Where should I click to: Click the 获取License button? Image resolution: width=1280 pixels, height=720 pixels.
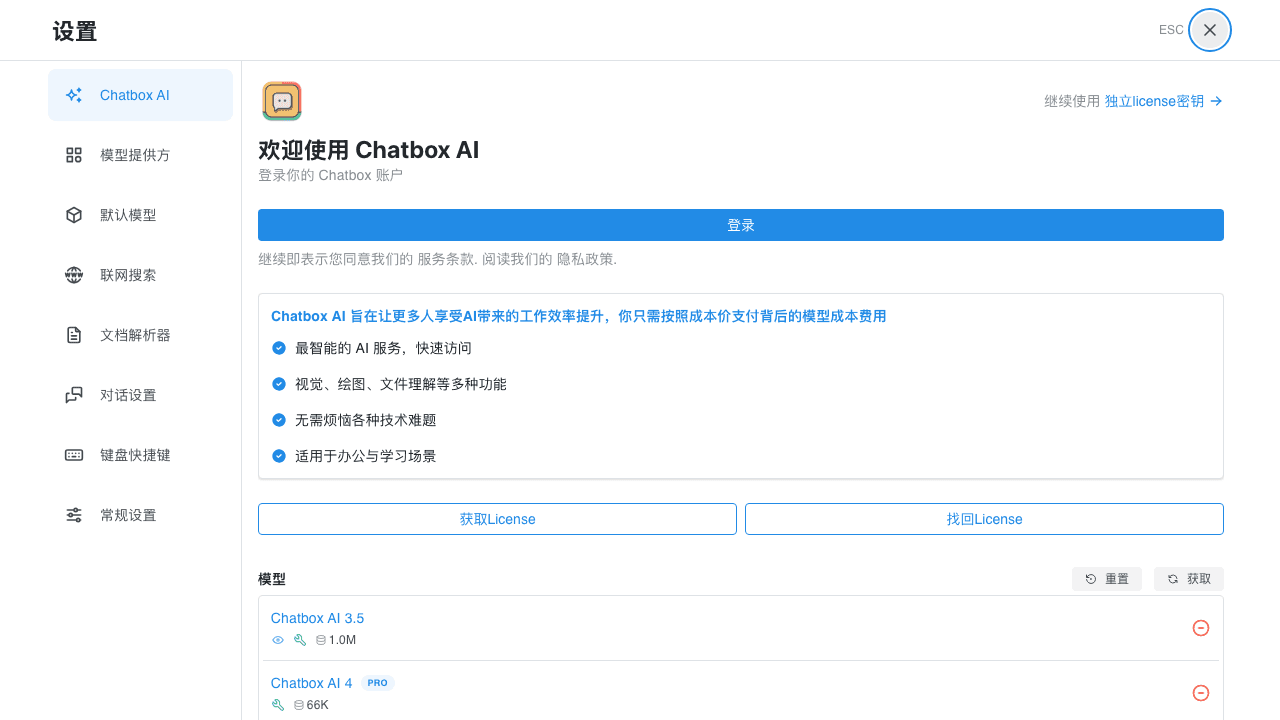tap(497, 518)
